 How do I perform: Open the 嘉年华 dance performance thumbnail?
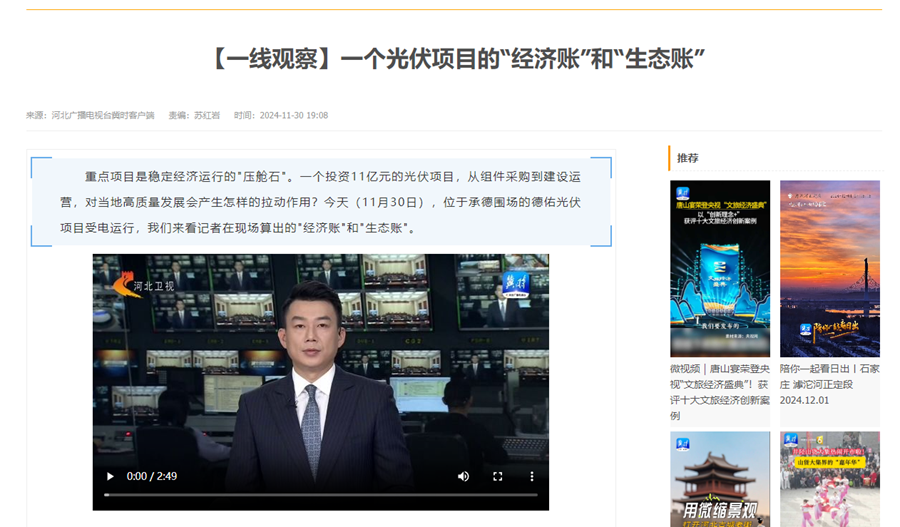tap(829, 480)
